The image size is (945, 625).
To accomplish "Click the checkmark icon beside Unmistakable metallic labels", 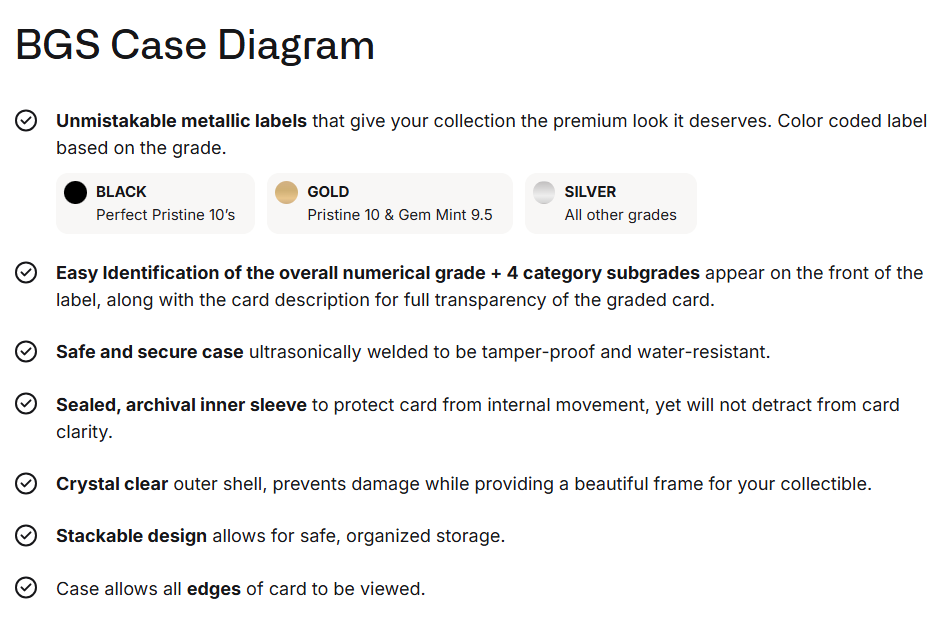I will 27,121.
